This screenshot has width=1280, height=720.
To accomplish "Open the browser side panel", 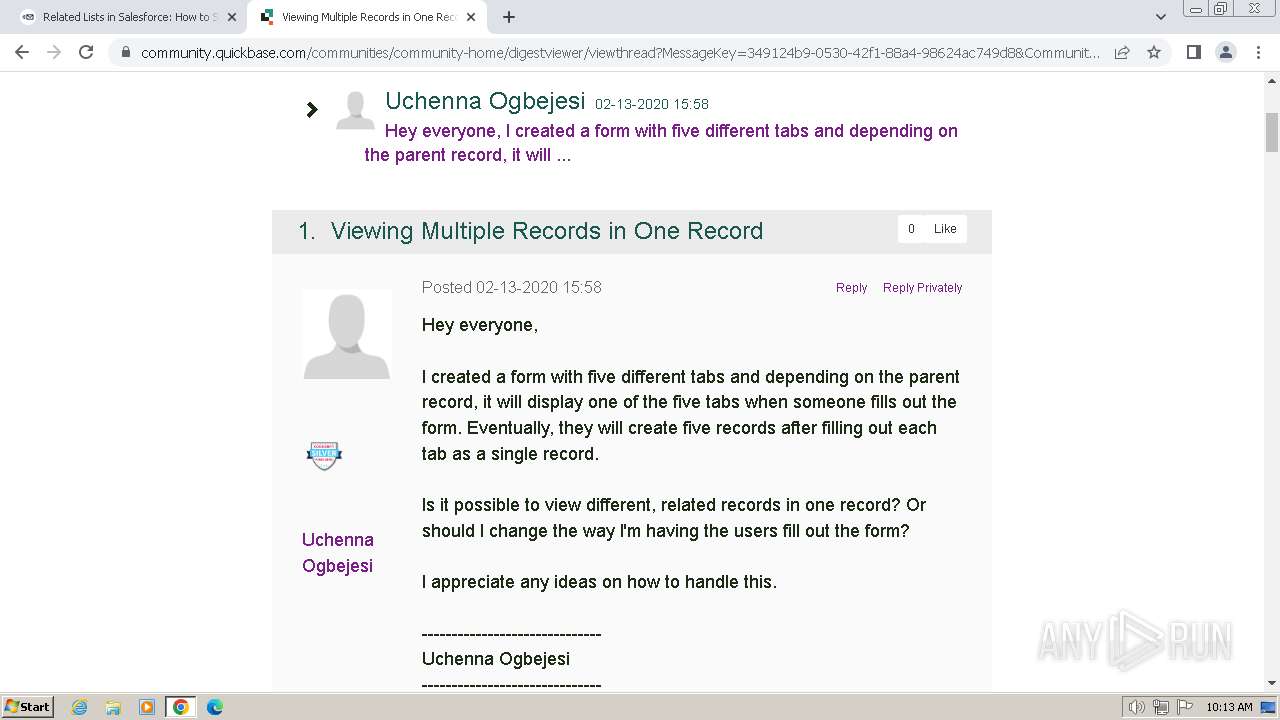I will coord(1193,52).
